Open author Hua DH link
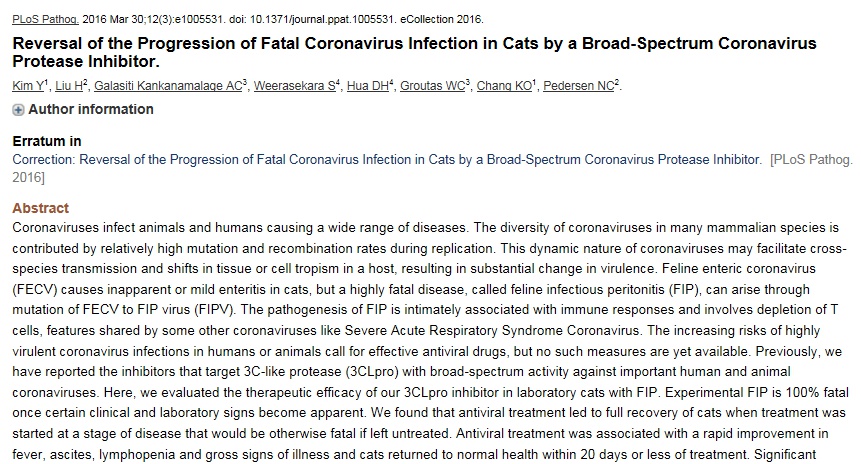The height and width of the screenshot is (464, 861). tap(367, 86)
